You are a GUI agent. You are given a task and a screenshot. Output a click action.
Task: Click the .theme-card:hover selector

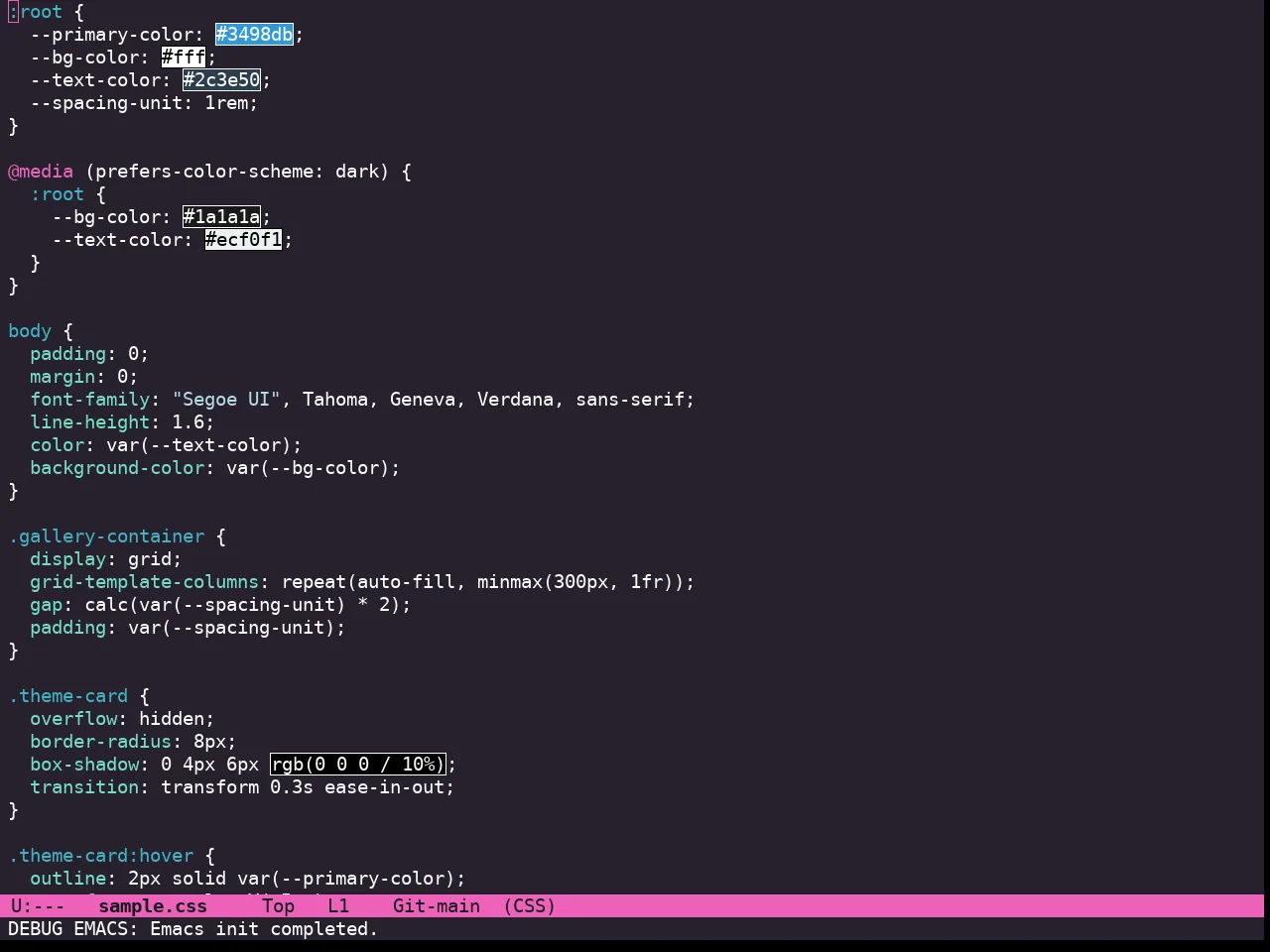click(x=101, y=856)
